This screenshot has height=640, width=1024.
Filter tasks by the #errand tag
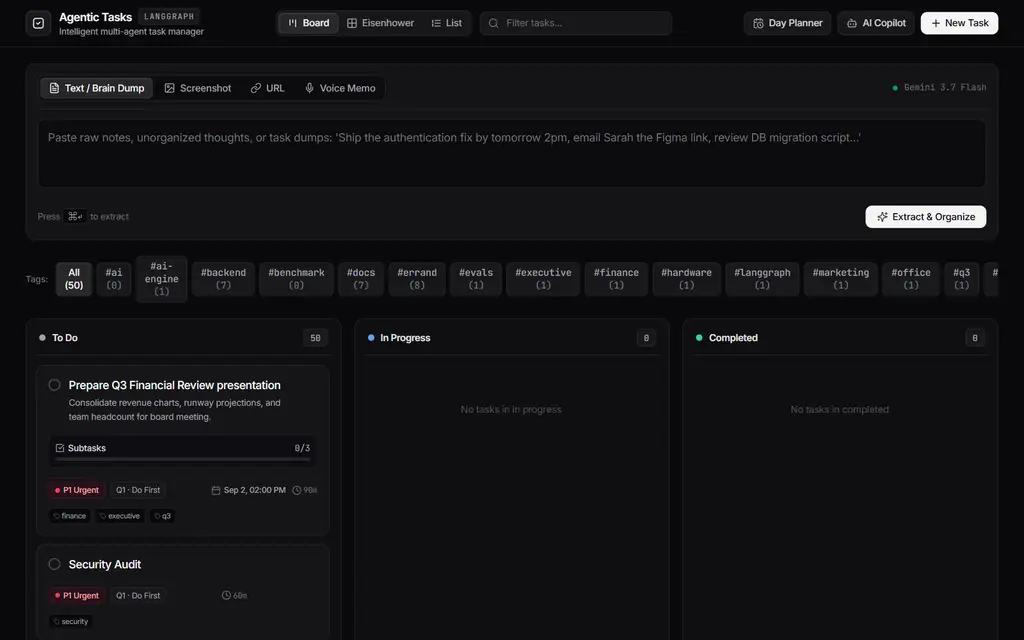[417, 279]
